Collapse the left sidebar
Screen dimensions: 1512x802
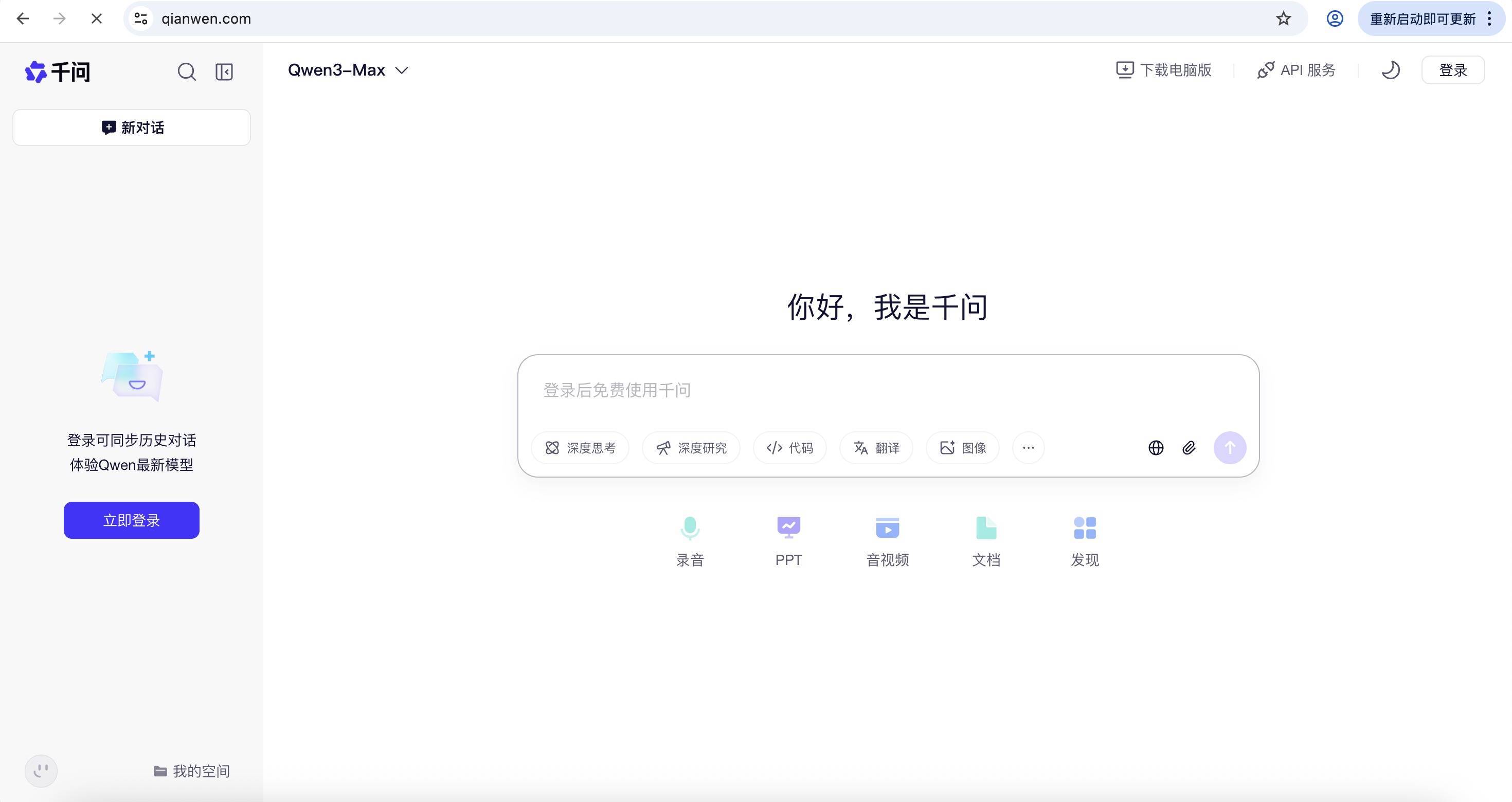tap(224, 71)
